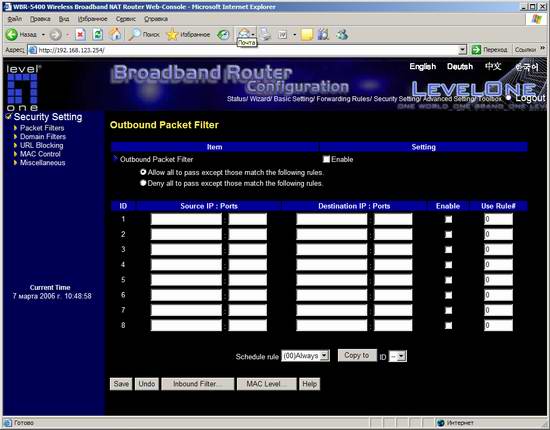Click the Inbound Filter button
The image size is (550, 430).
coord(197,384)
